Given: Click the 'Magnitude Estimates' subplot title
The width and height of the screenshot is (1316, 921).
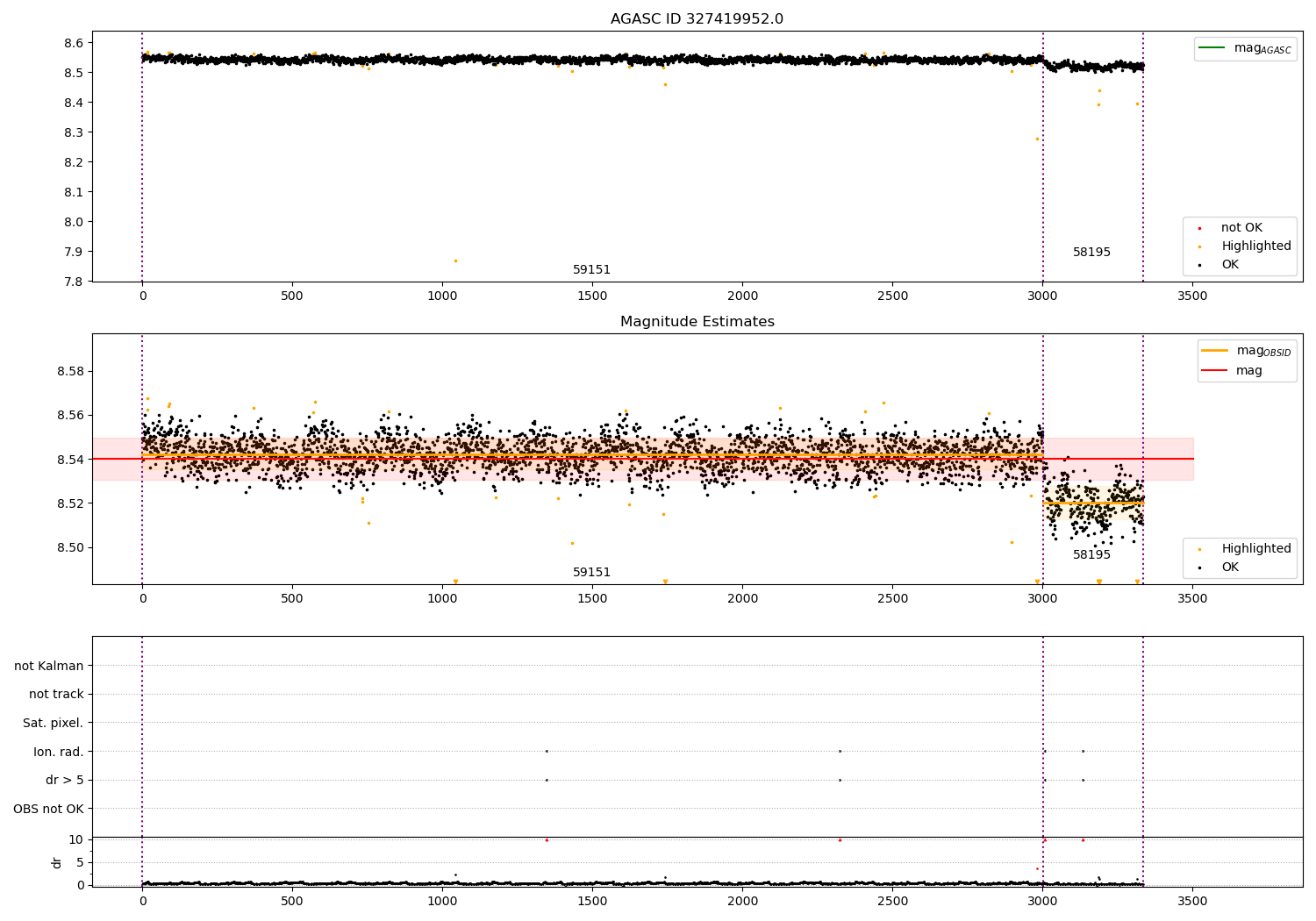Looking at the screenshot, I should pyautogui.click(x=697, y=322).
